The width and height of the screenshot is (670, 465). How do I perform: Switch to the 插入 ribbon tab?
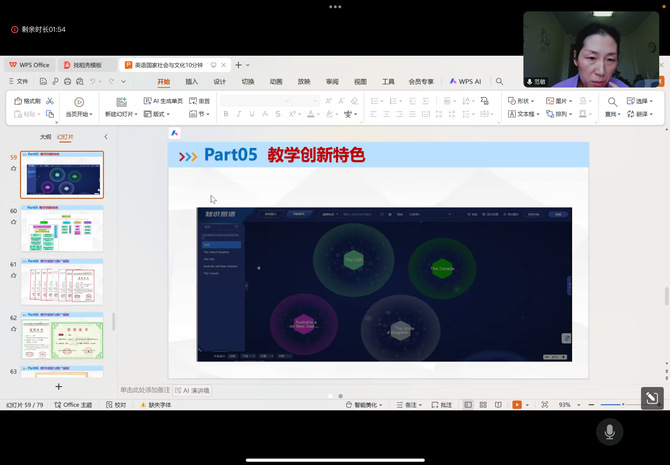192,82
